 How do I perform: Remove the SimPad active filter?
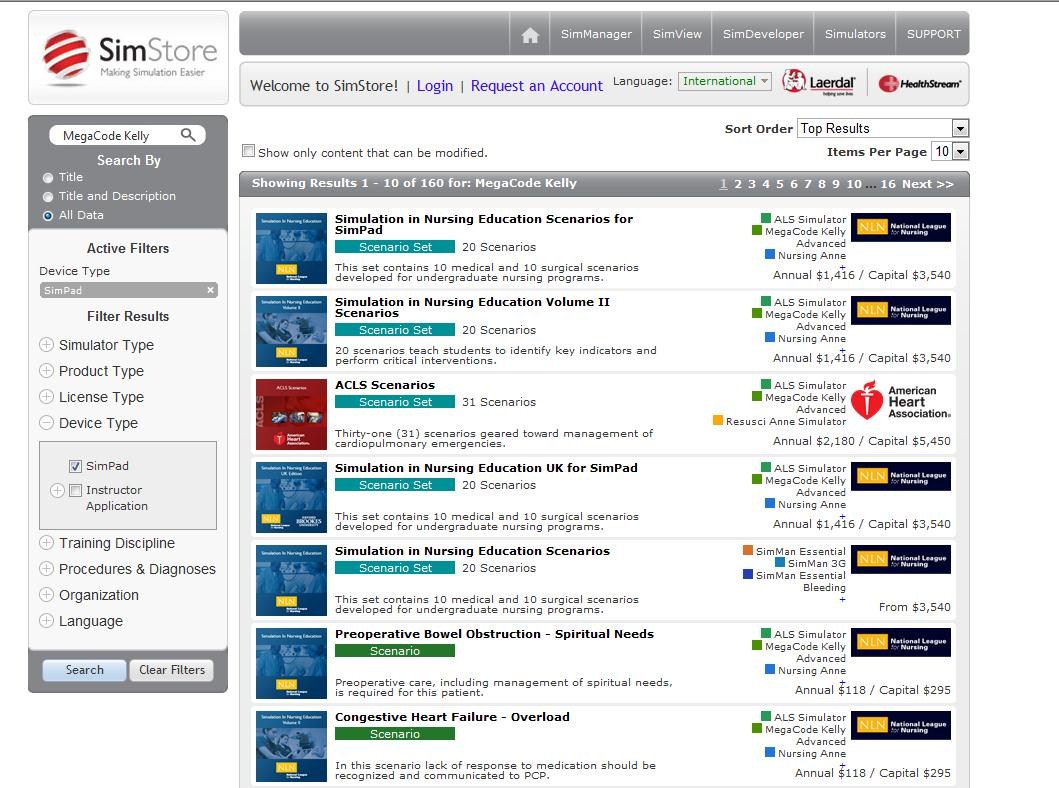click(211, 290)
